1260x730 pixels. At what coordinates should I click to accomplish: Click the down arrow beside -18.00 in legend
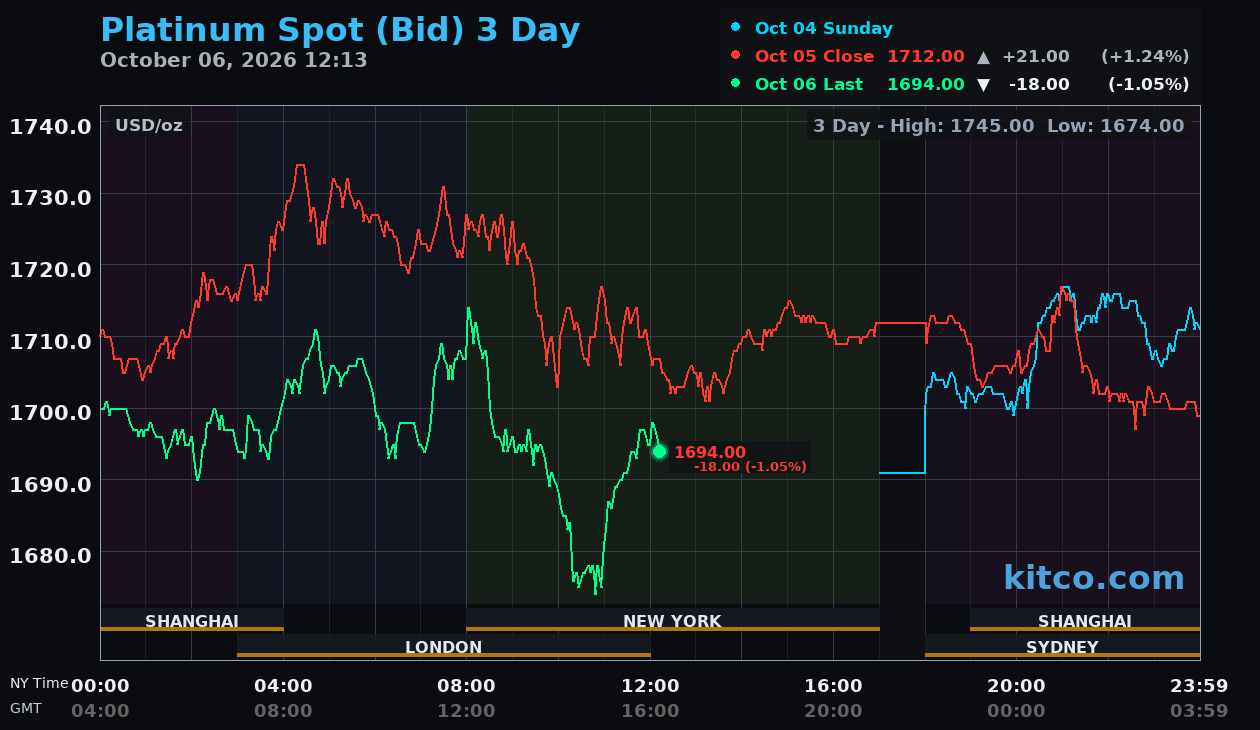coord(983,85)
